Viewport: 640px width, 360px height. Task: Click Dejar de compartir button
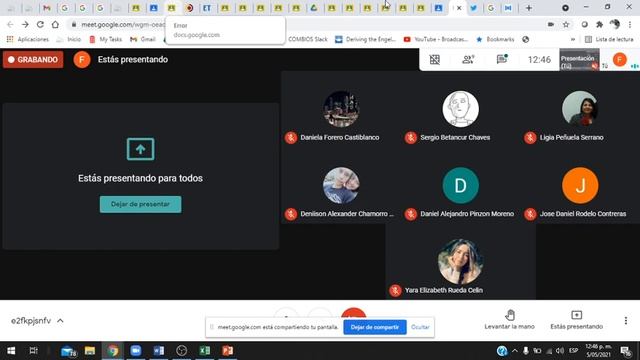point(375,327)
